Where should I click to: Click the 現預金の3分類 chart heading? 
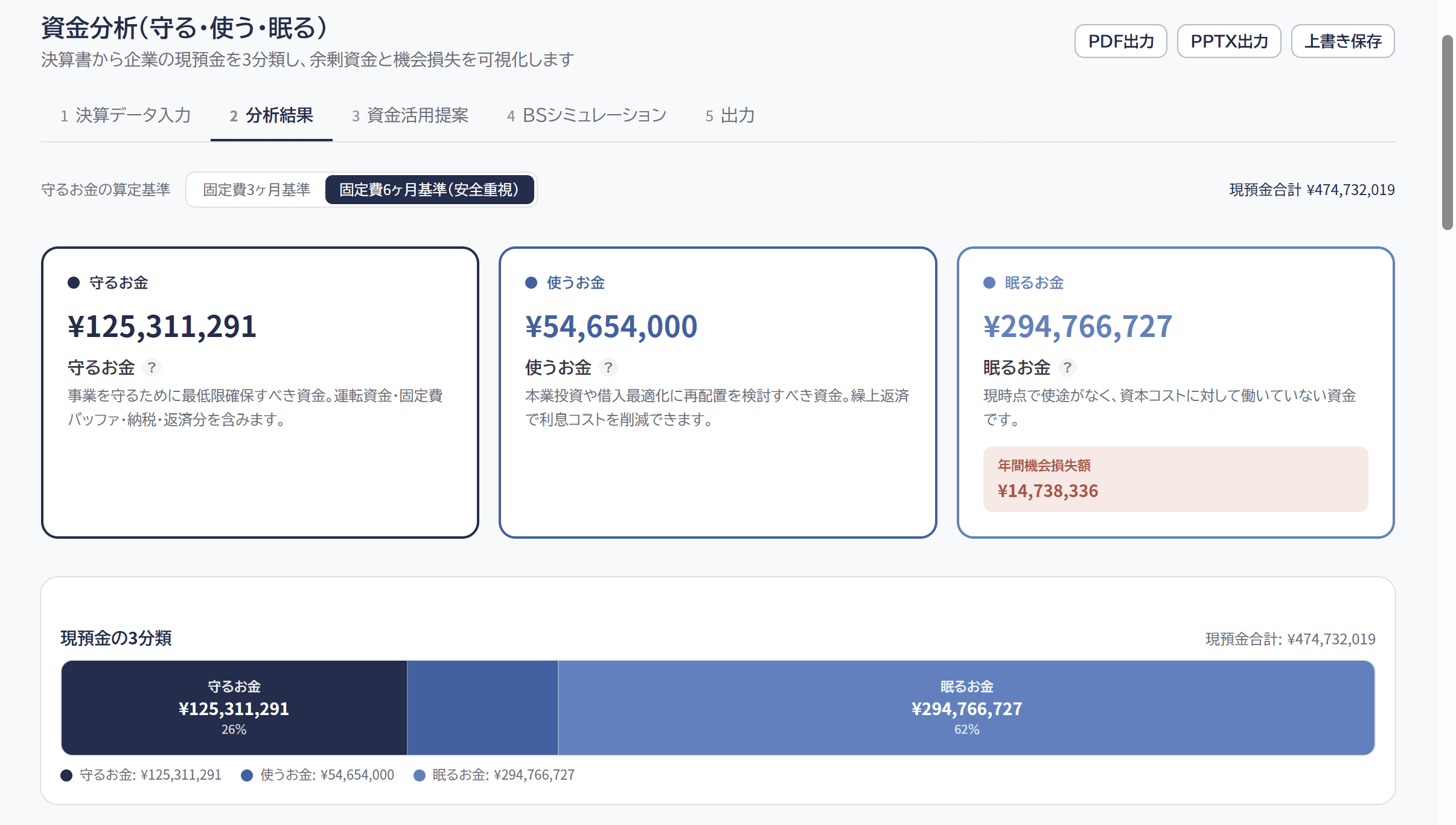[x=116, y=638]
